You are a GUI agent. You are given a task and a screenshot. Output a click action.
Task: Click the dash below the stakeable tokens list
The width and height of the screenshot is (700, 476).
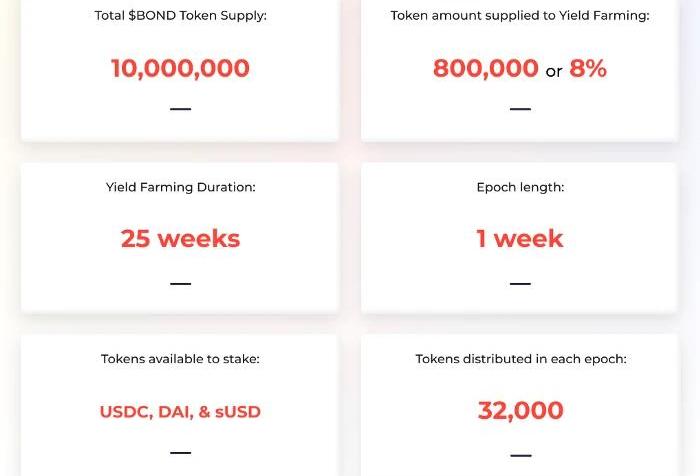pyautogui.click(x=180, y=453)
